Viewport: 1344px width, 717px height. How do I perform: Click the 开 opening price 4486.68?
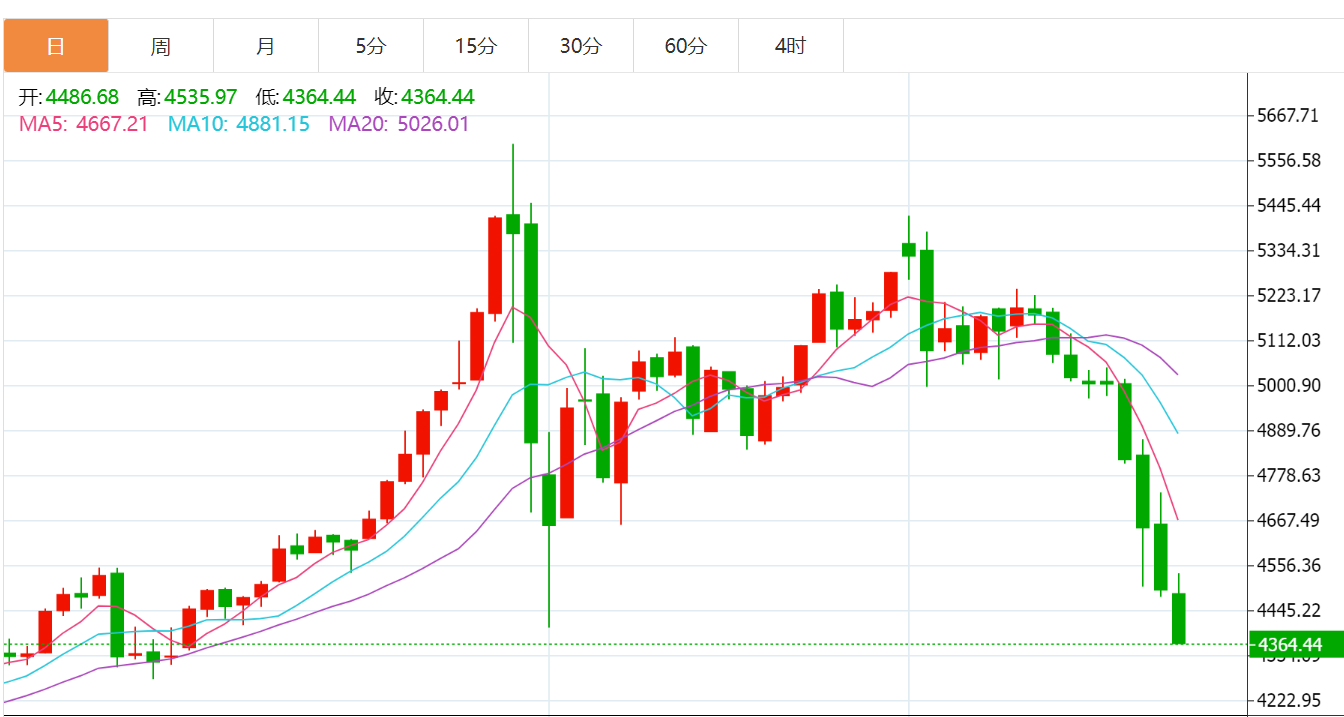(81, 97)
